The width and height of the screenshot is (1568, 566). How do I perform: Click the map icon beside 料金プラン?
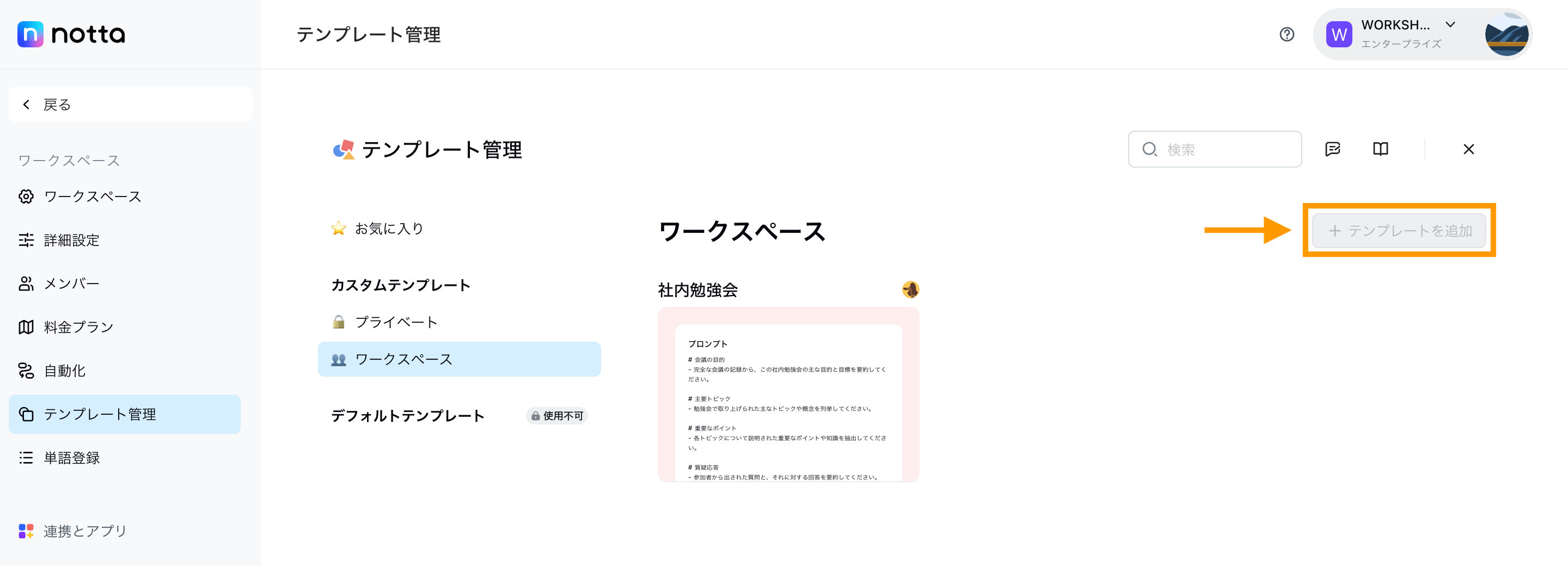click(26, 328)
